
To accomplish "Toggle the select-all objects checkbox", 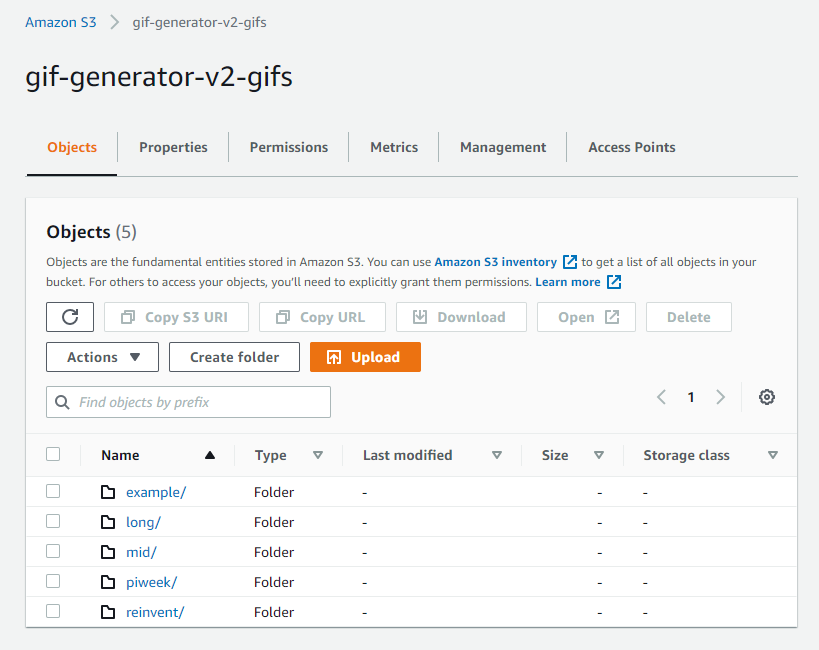I will point(53,454).
